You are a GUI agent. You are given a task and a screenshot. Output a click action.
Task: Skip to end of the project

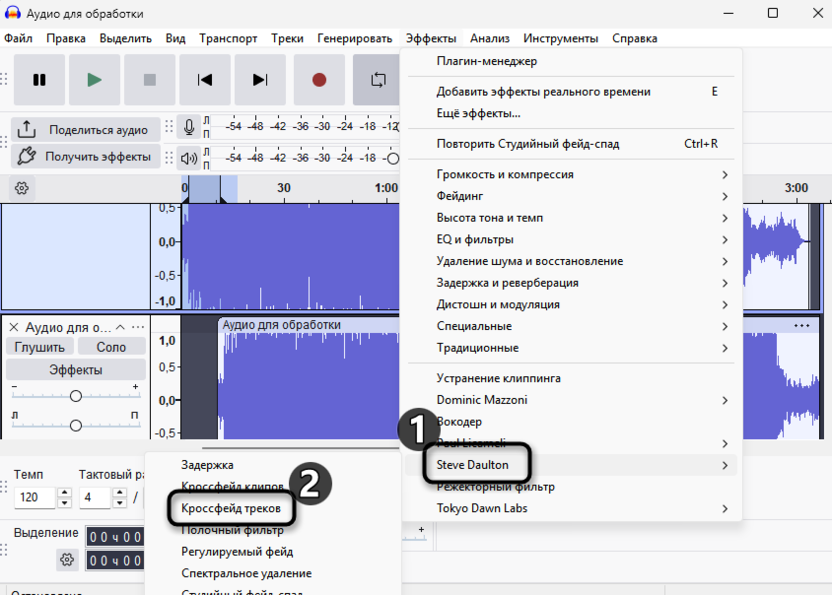click(x=260, y=80)
